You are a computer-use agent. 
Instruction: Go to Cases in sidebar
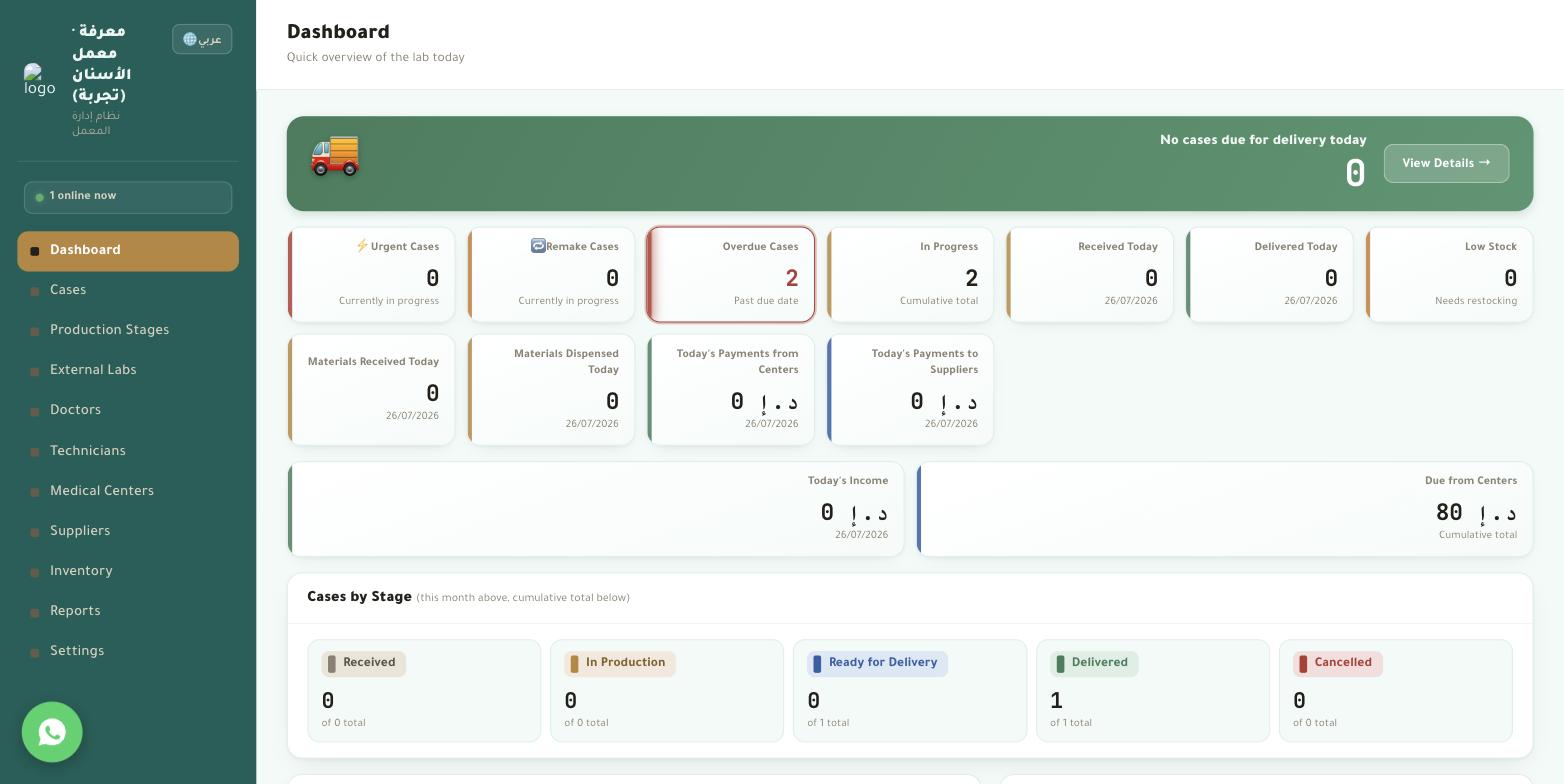pyautogui.click(x=128, y=291)
